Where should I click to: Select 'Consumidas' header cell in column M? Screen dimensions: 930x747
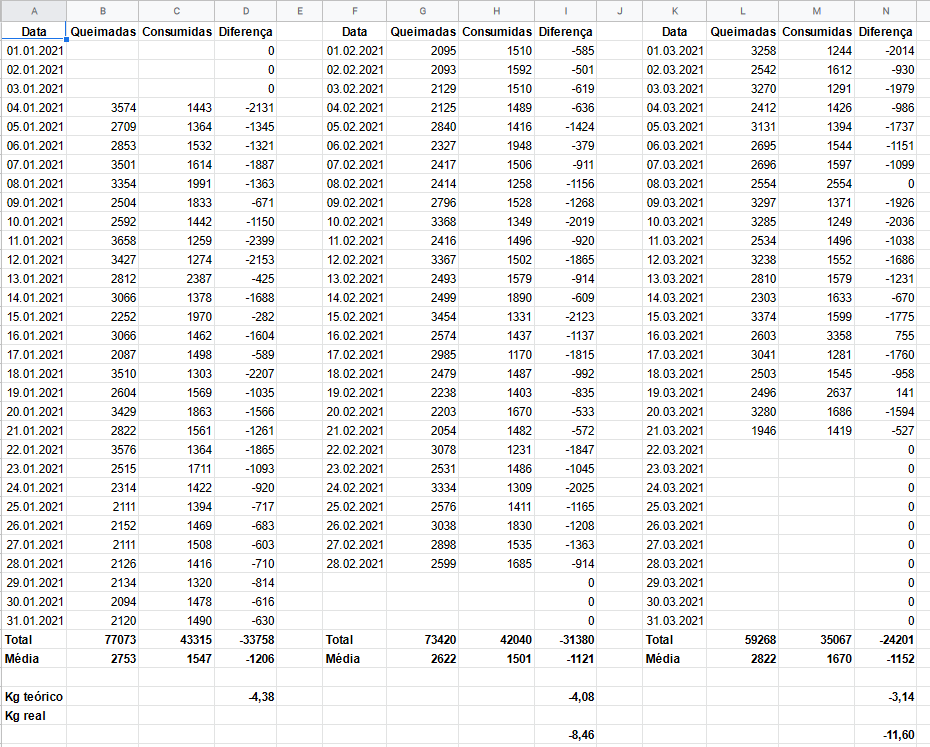coord(816,32)
